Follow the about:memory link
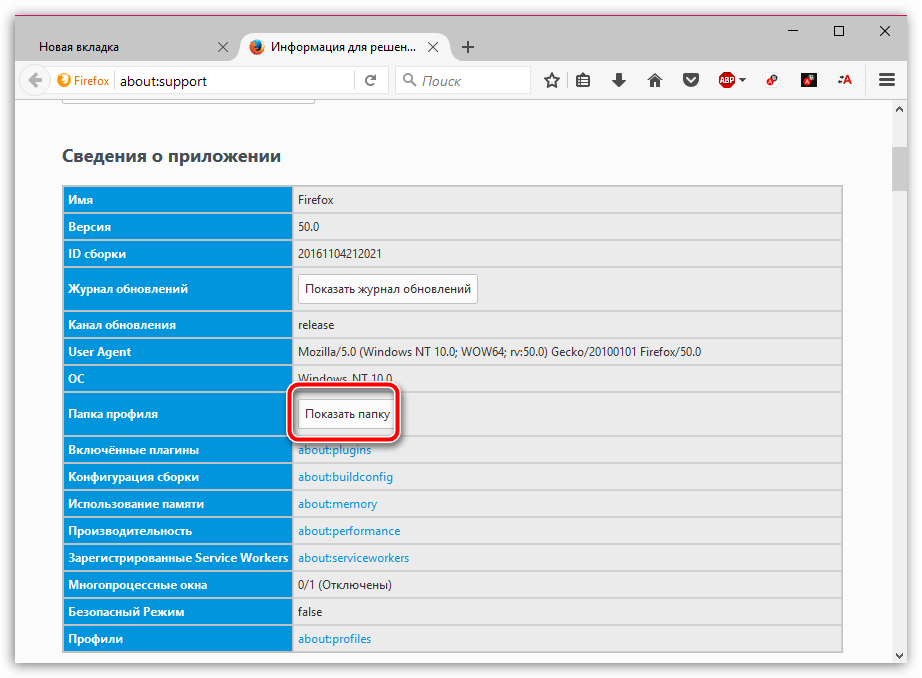Screen dimensions: 922x678 pyautogui.click(x=337, y=504)
